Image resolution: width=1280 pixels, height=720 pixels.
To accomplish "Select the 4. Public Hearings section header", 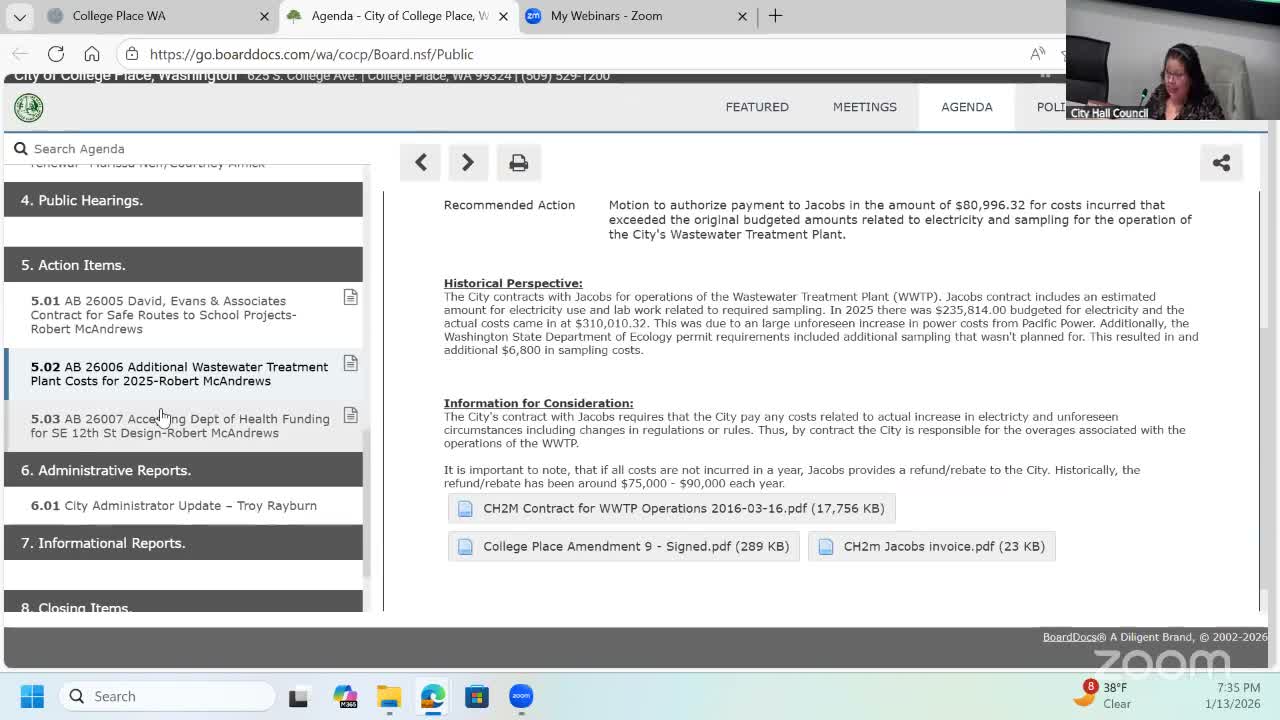I will pyautogui.click(x=184, y=200).
